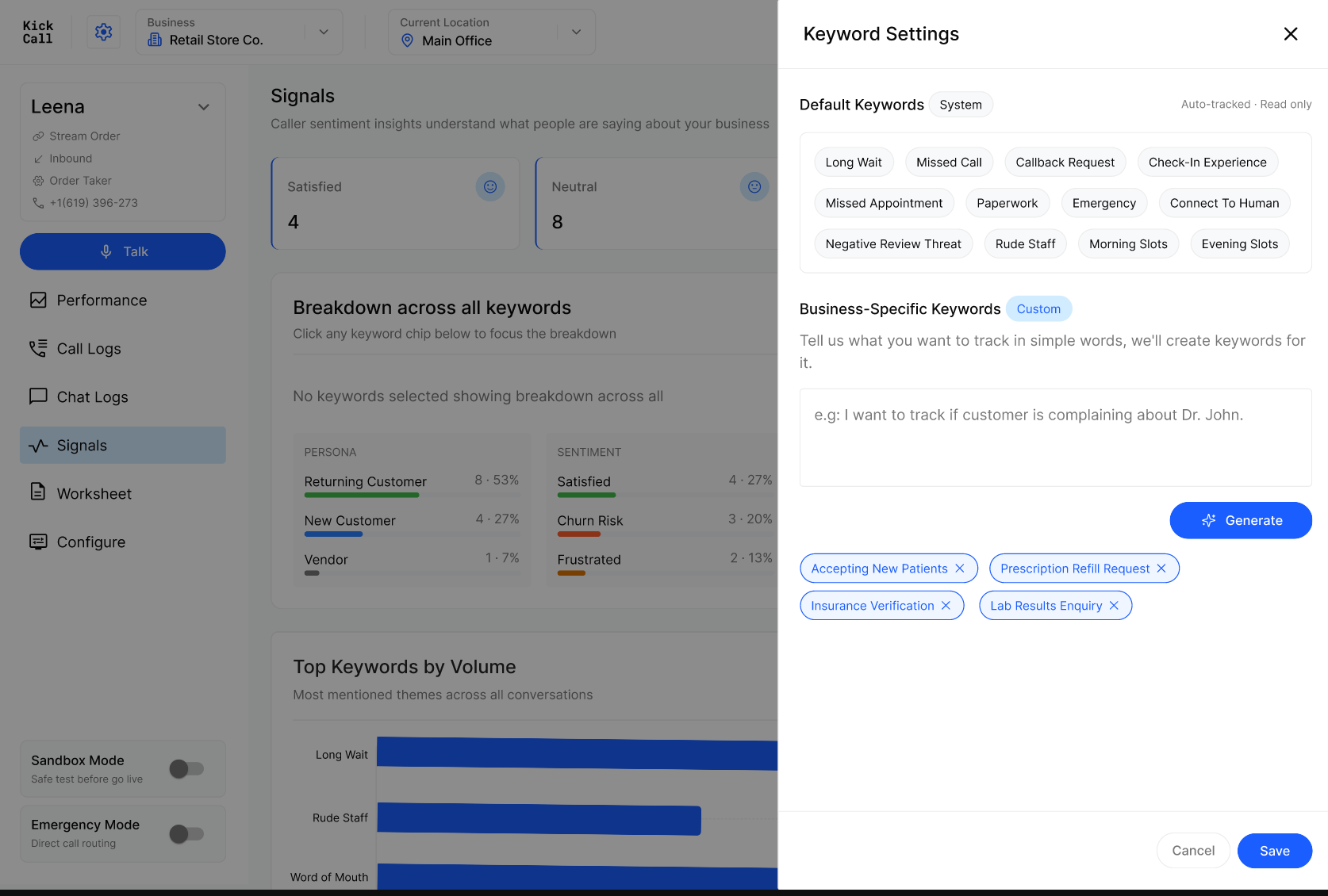This screenshot has height=896, width=1328.
Task: Click Generate to create keywords
Action: [x=1241, y=520]
